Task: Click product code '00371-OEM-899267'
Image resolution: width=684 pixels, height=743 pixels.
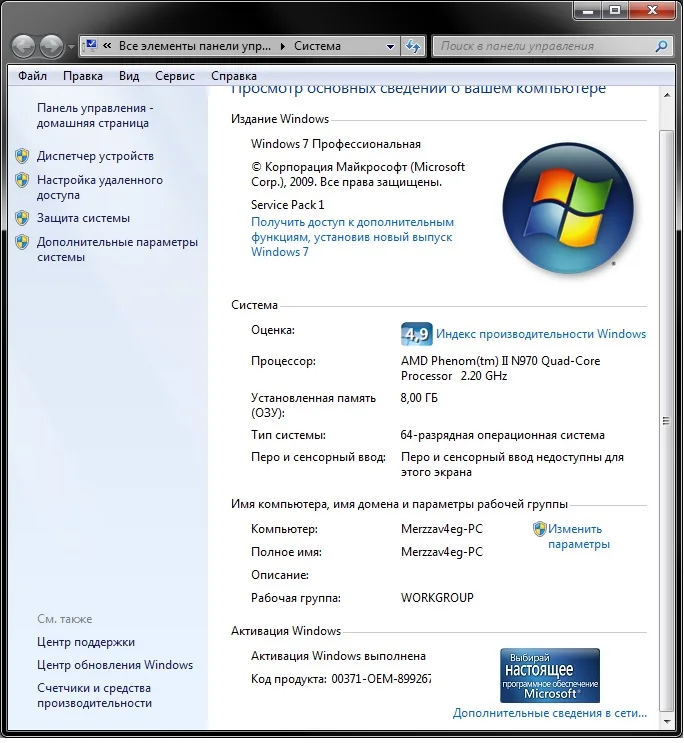Action: pyautogui.click(x=381, y=679)
